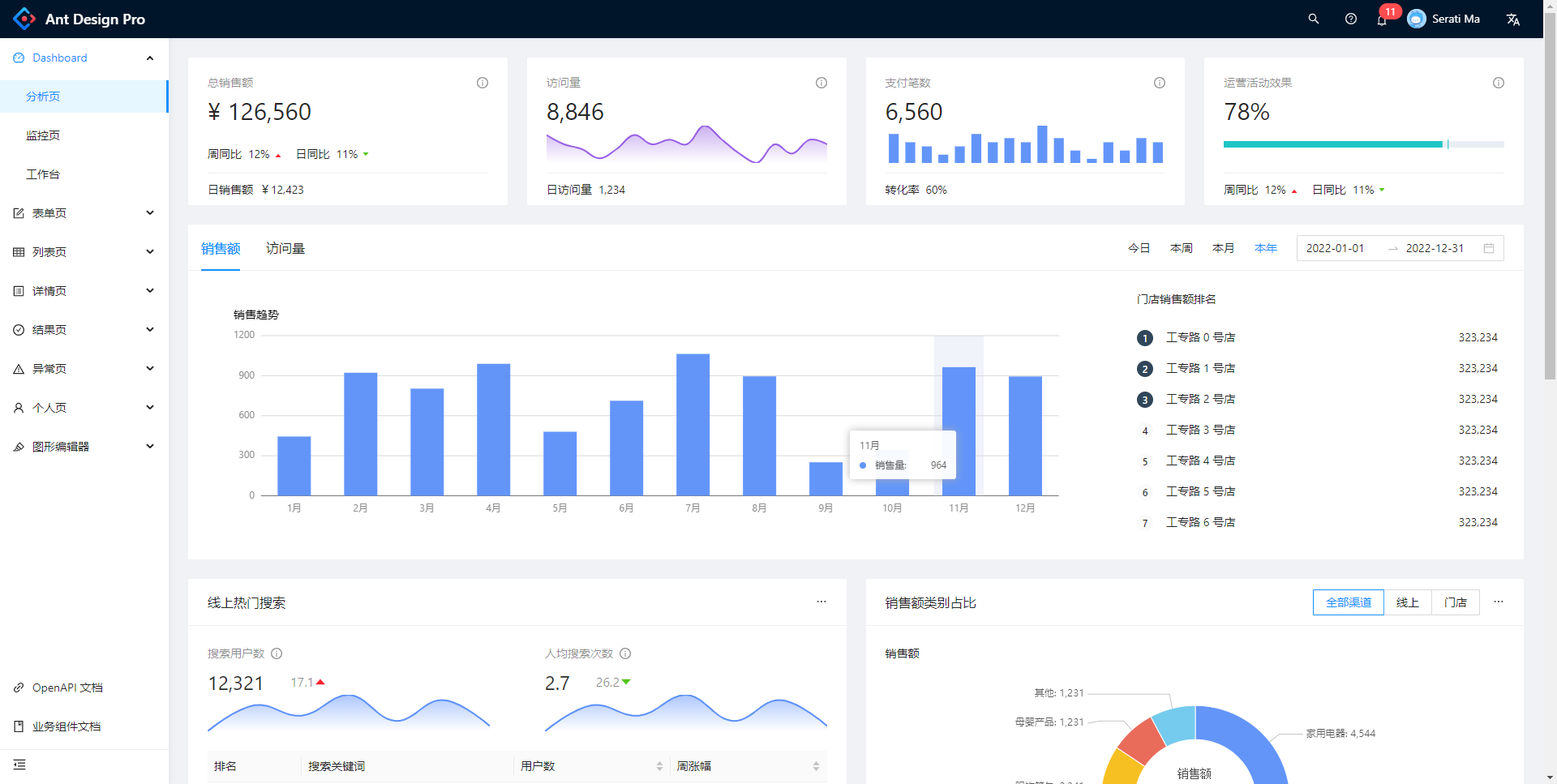This screenshot has height=784, width=1557.
Task: Click the 工专路 0 号店 ranking row
Action: point(1317,337)
